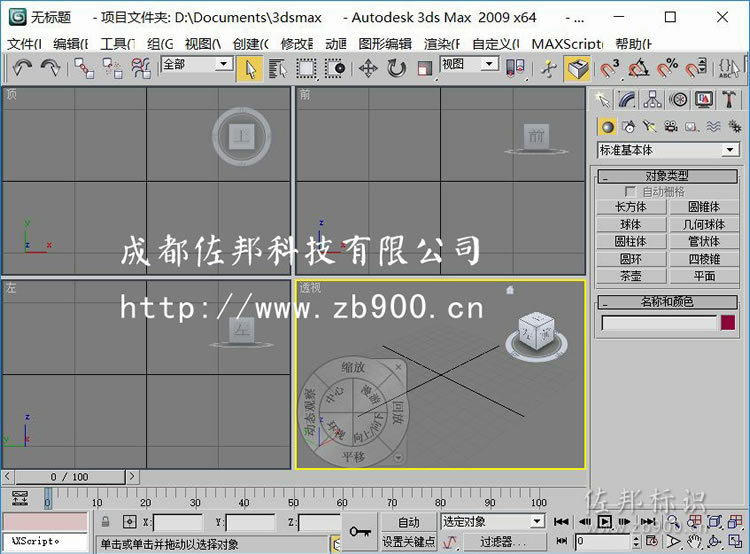Open the SteeringWheel menu arrow
750x554 pixels.
pos(398,458)
